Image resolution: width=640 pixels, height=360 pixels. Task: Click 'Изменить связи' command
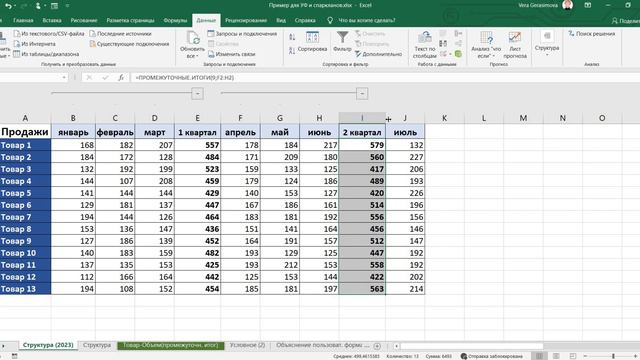click(231, 54)
